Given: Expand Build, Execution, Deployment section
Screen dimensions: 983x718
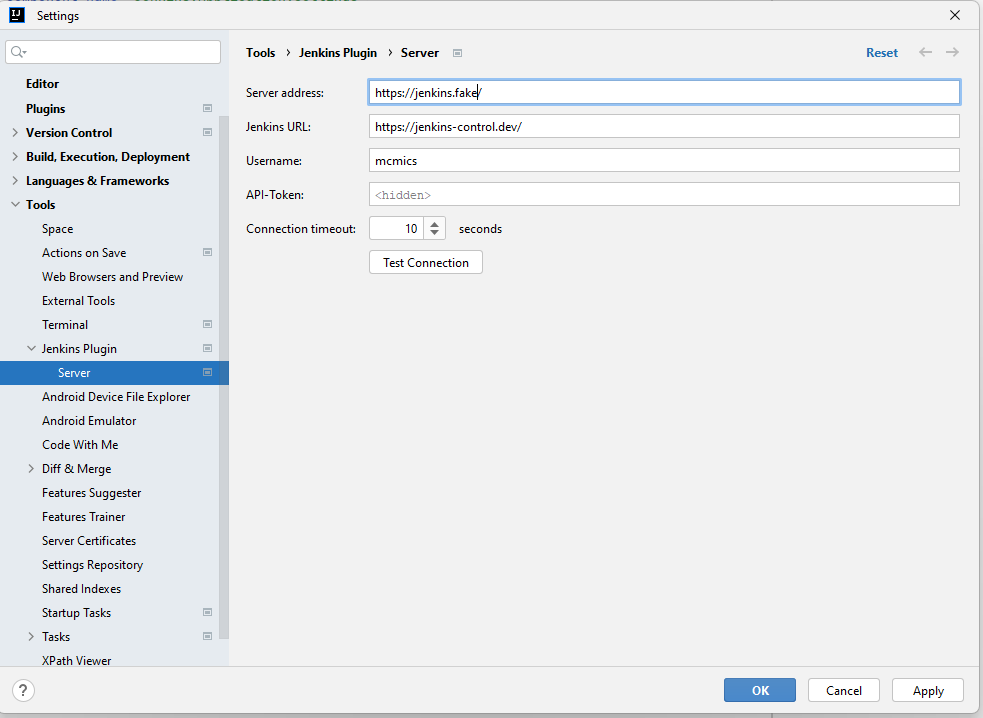Looking at the screenshot, I should click(x=15, y=157).
